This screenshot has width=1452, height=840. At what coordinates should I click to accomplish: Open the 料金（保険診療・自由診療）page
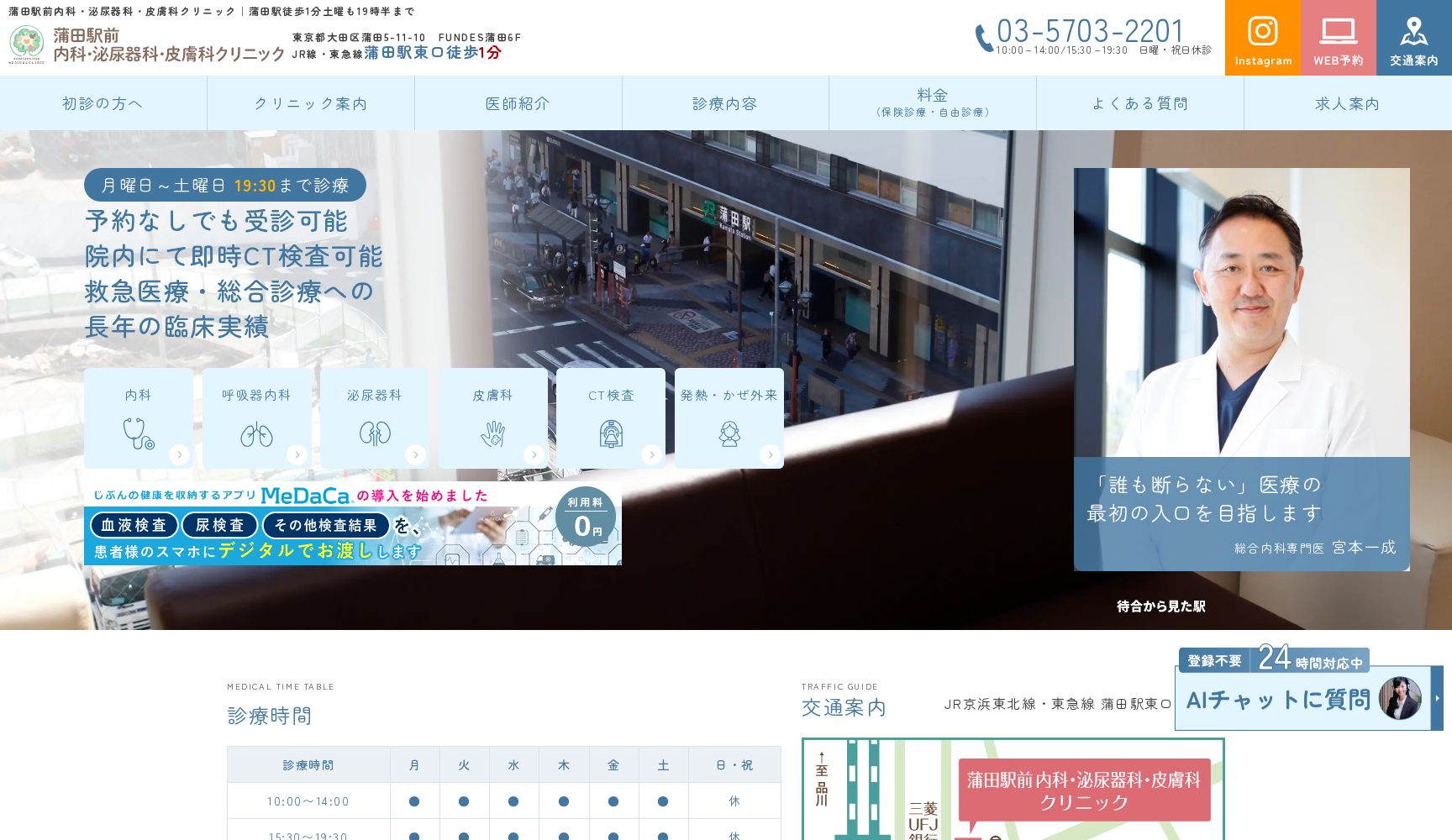(x=933, y=102)
